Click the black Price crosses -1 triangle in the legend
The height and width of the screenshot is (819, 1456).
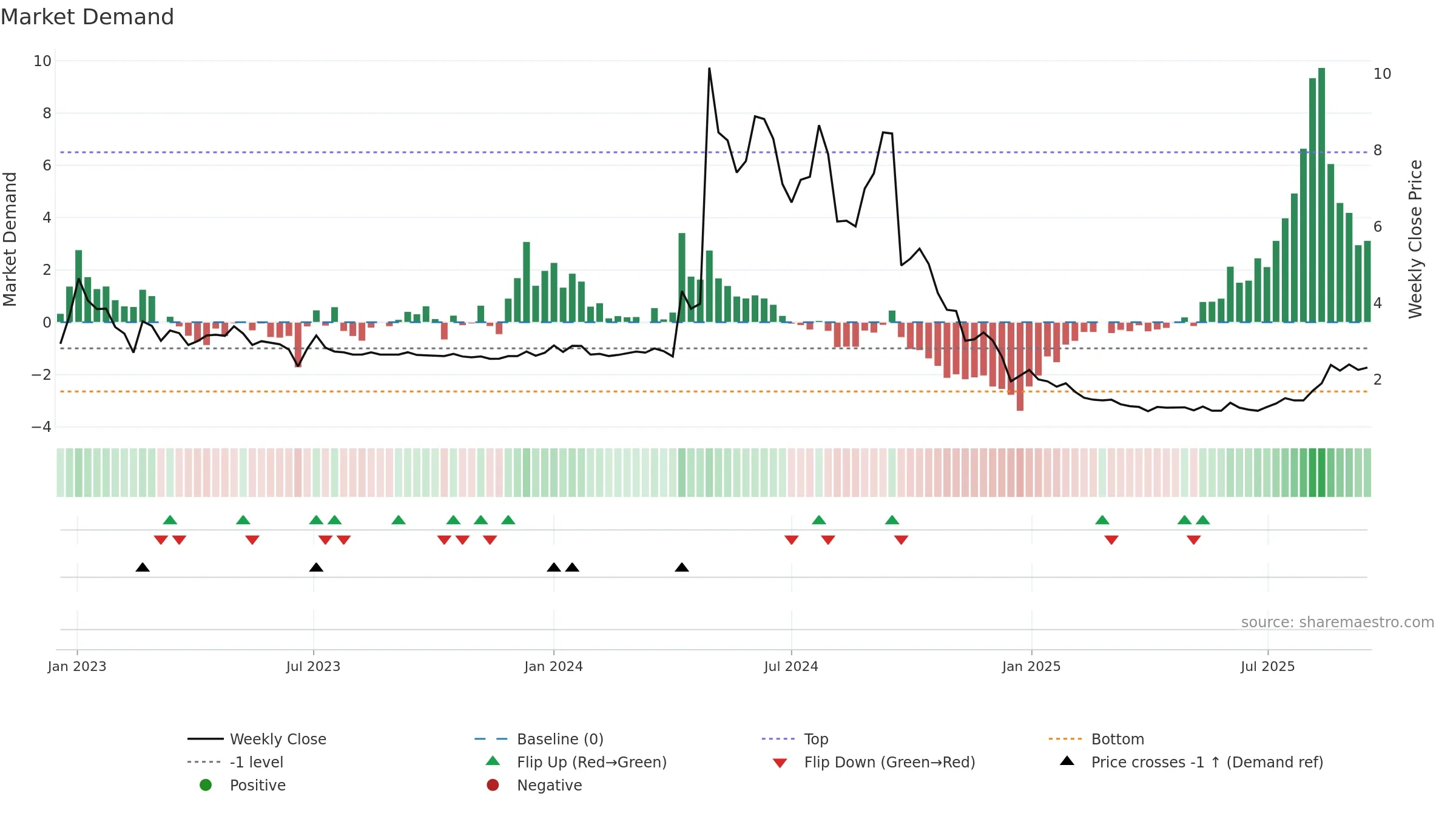(1067, 761)
